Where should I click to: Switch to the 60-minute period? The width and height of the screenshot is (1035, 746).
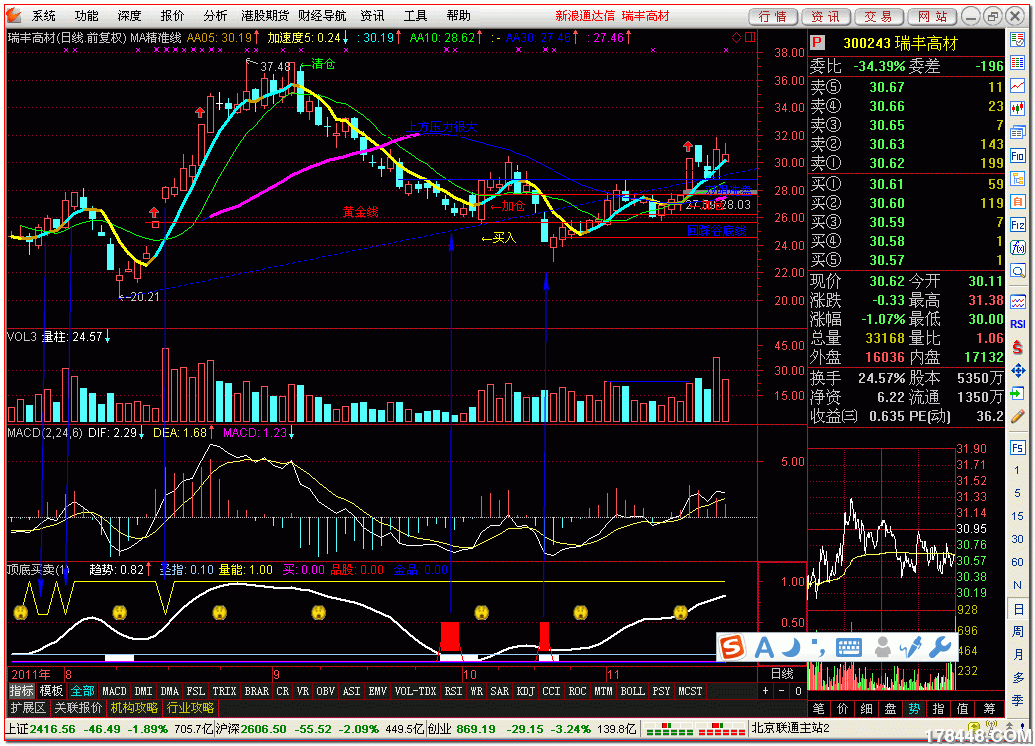point(1017,562)
